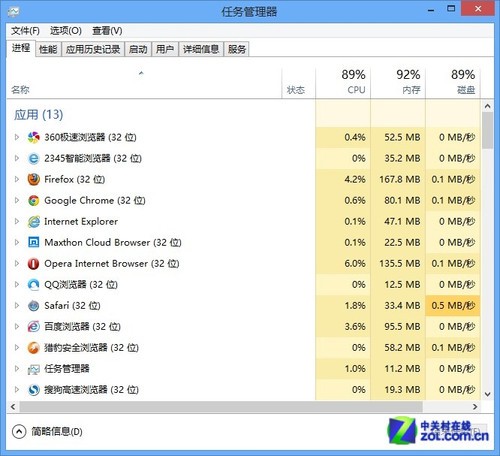The width and height of the screenshot is (500, 456).
Task: Switch to the 服务 tab
Action: tap(237, 49)
